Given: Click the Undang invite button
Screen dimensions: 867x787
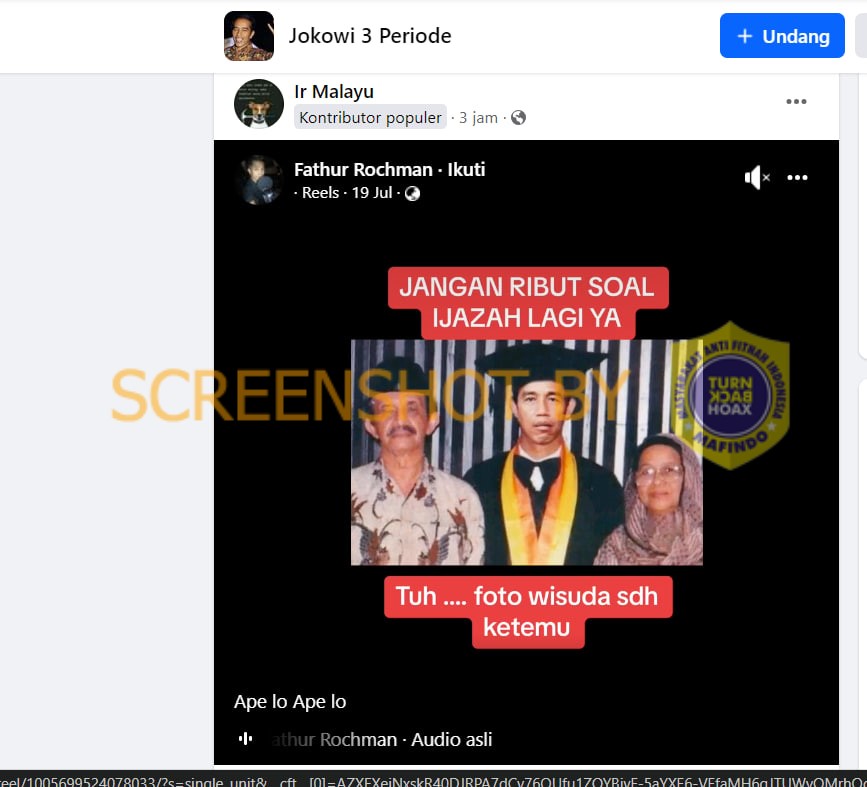Looking at the screenshot, I should (x=782, y=36).
